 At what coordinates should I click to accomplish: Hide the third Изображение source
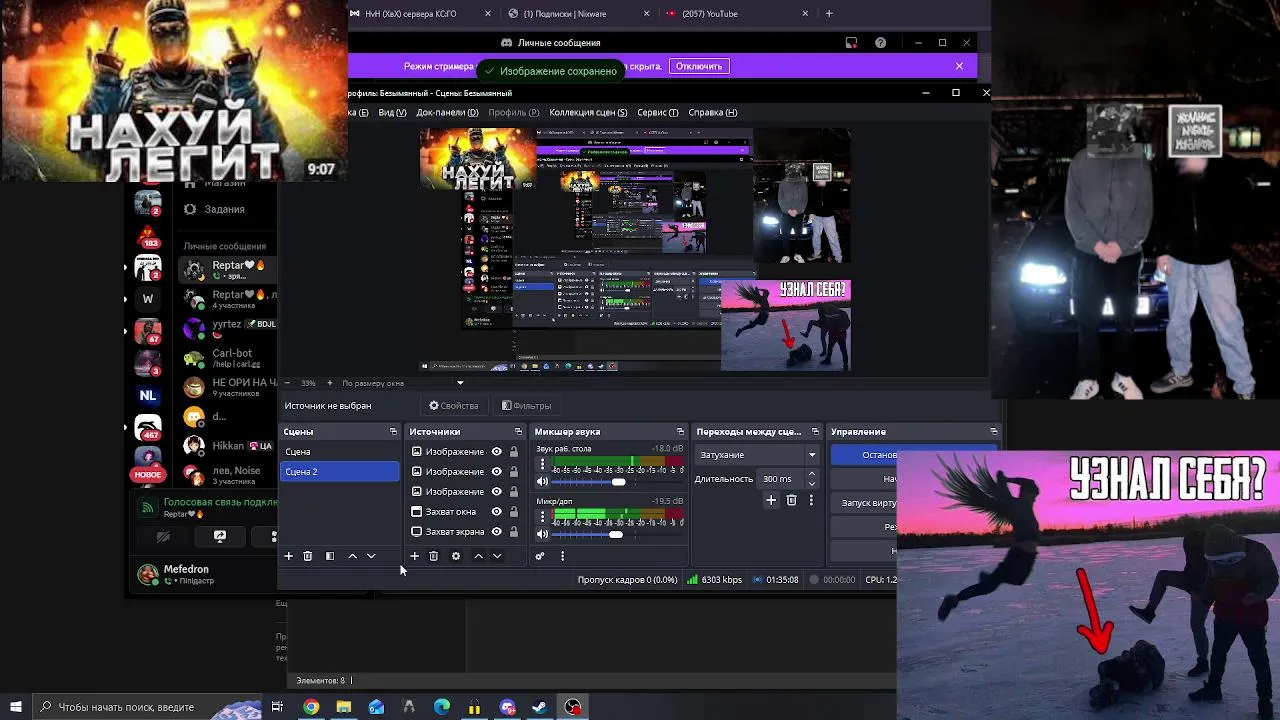(x=496, y=492)
